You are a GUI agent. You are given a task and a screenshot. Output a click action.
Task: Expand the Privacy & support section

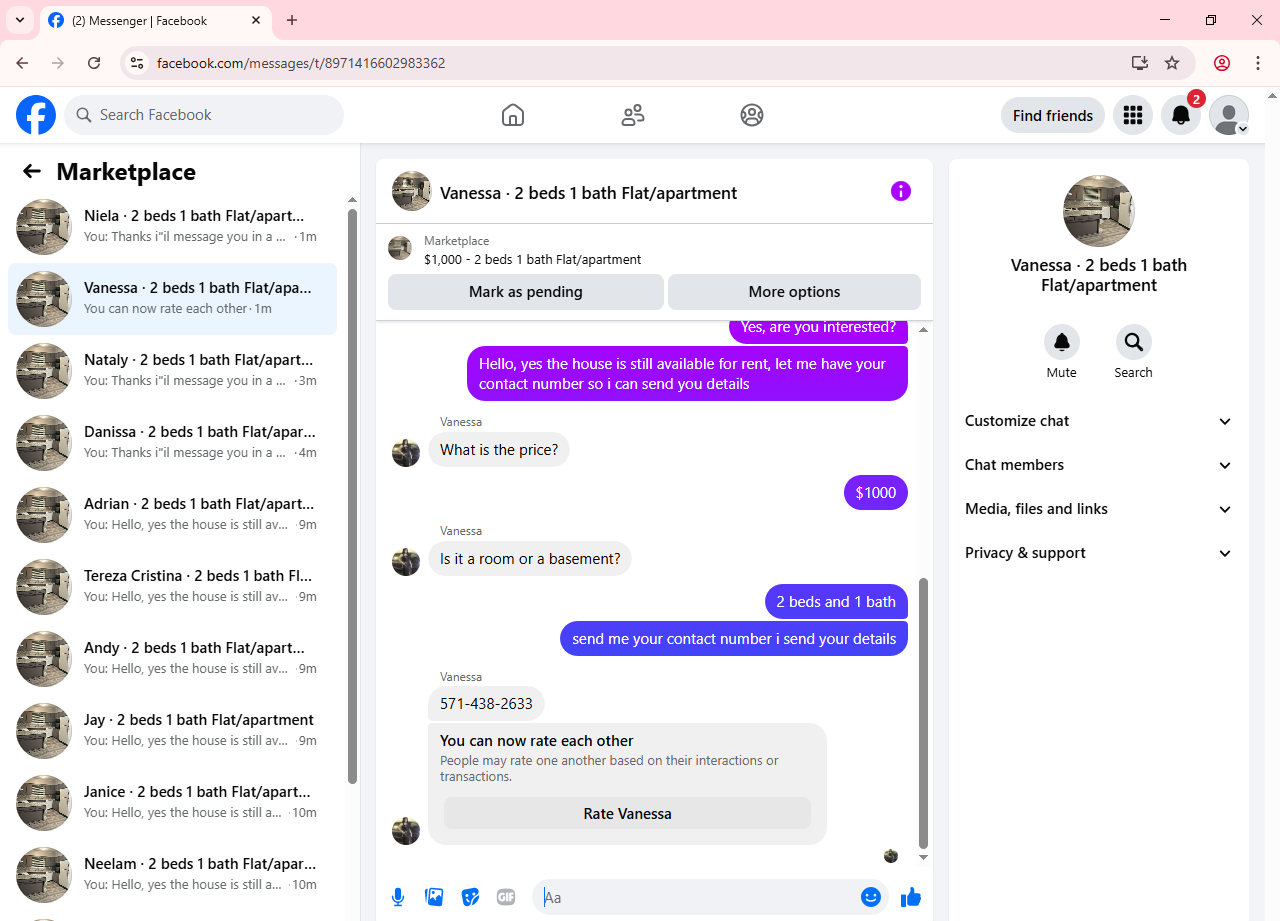1099,553
